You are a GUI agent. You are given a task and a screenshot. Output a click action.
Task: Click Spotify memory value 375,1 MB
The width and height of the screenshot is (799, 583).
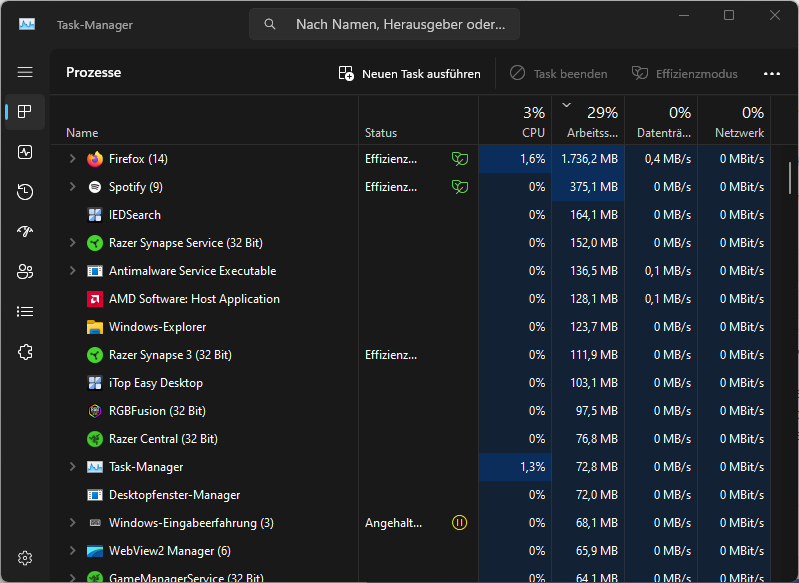[x=594, y=187]
